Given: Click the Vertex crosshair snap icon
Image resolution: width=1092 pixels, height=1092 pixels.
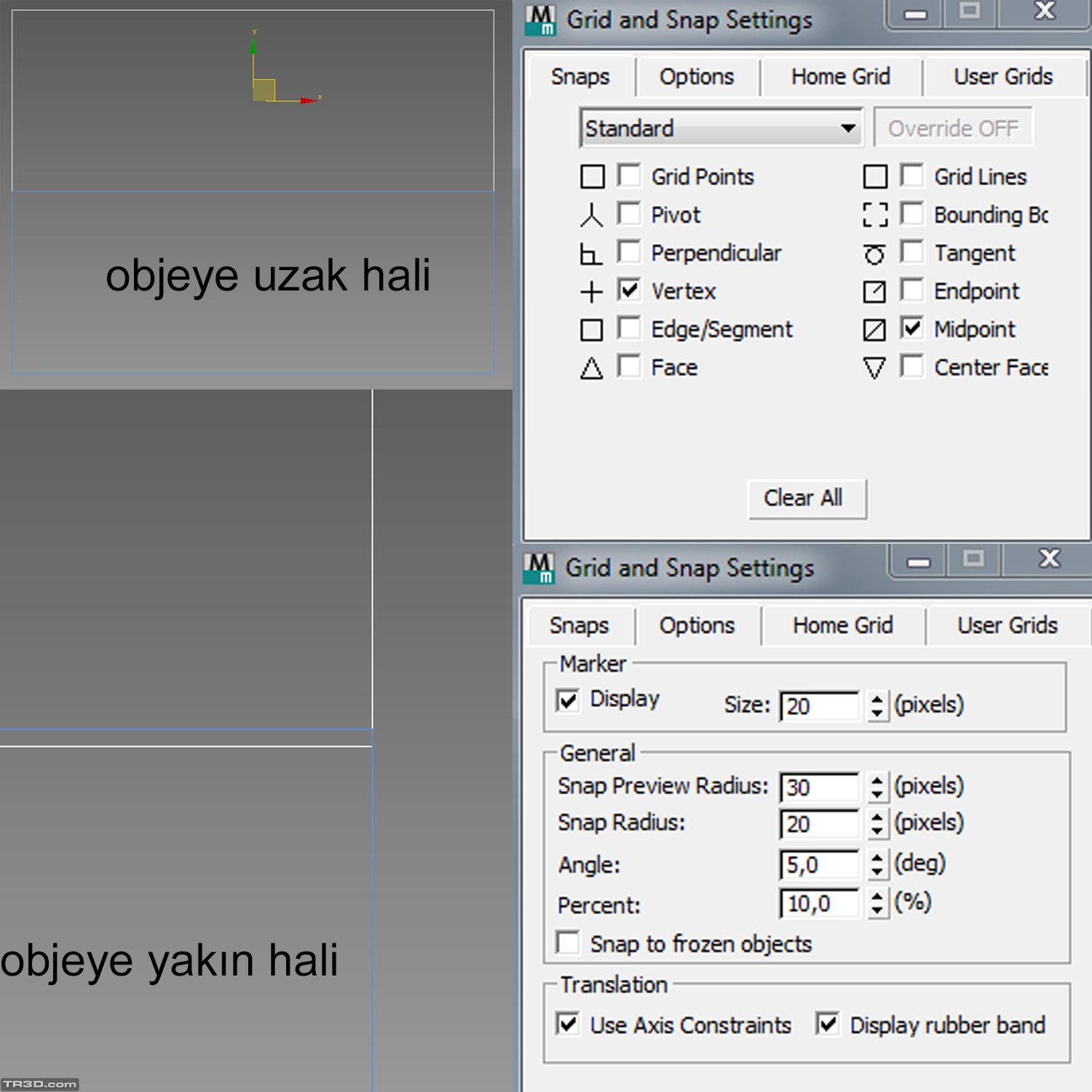Looking at the screenshot, I should pos(591,292).
